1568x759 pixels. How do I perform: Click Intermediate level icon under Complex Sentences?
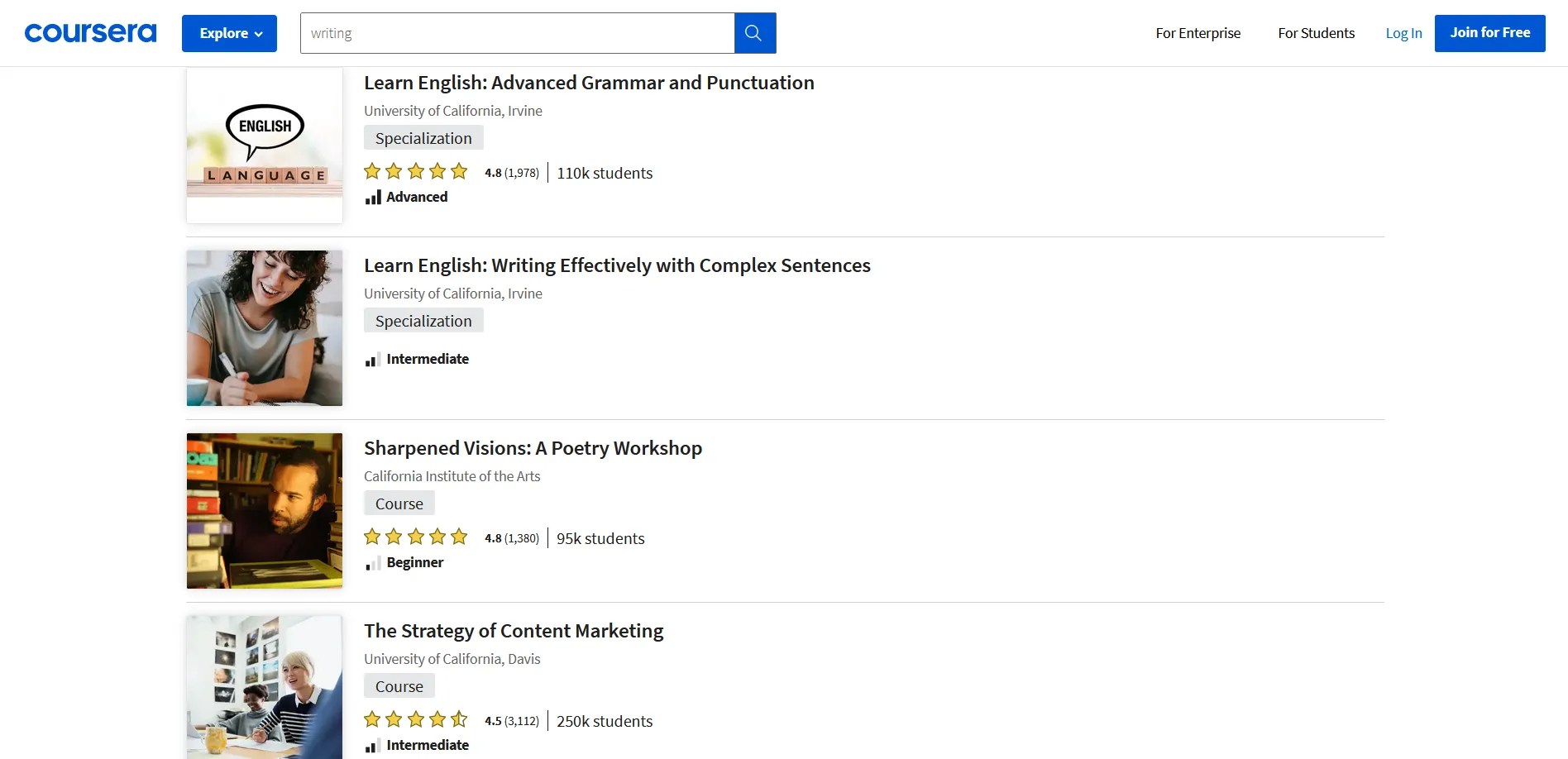tap(373, 360)
